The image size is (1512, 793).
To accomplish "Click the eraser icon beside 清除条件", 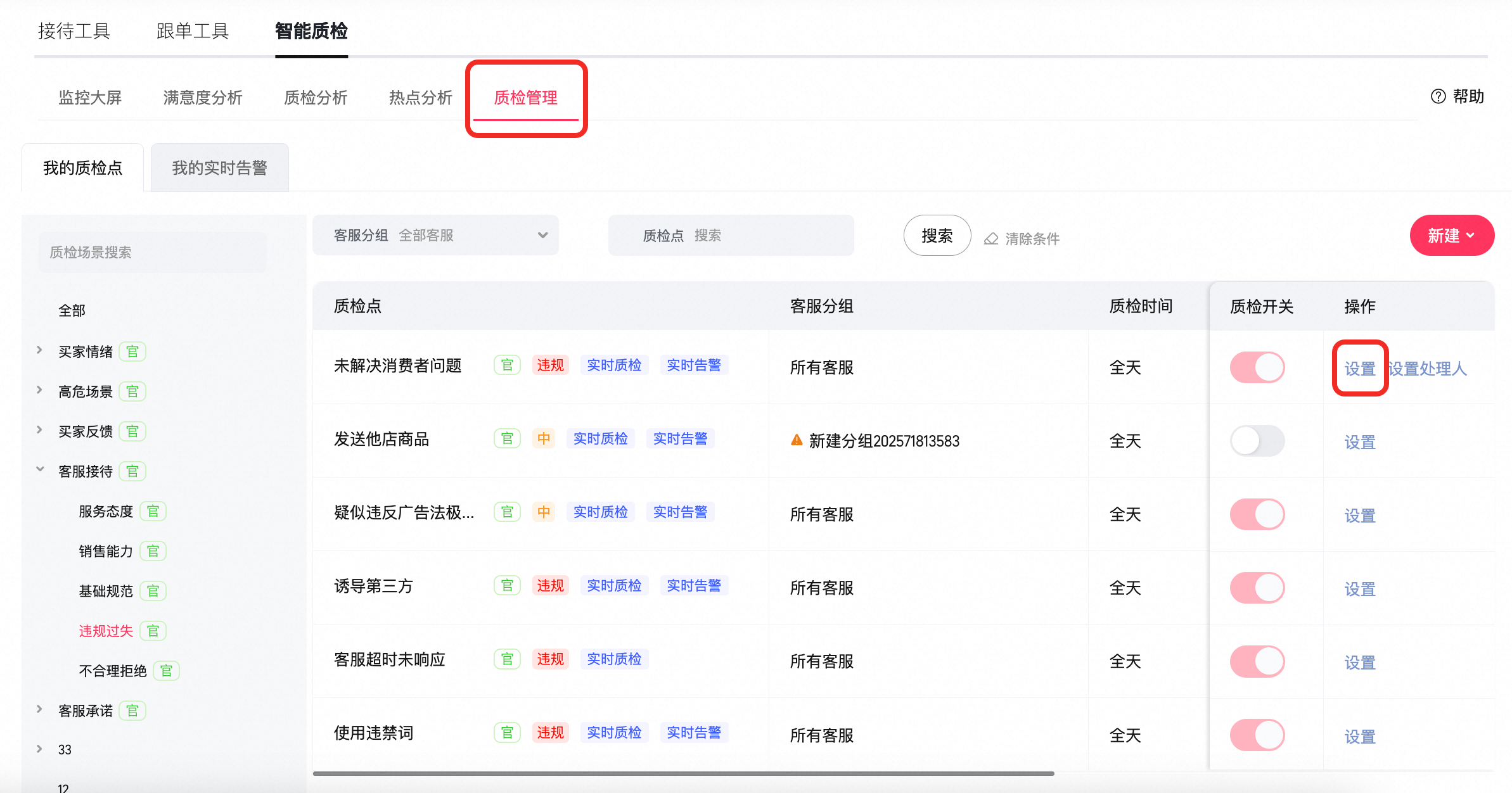I will (x=991, y=239).
